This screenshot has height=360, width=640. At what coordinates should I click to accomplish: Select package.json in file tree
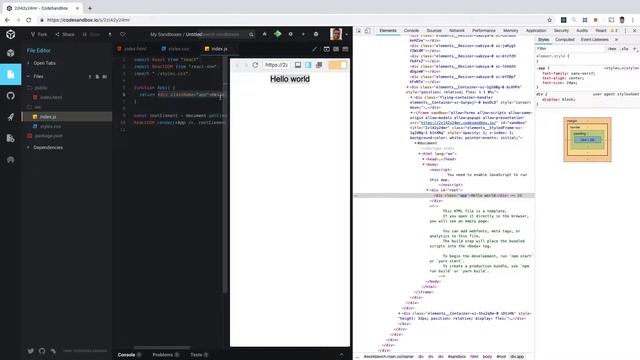(45, 136)
